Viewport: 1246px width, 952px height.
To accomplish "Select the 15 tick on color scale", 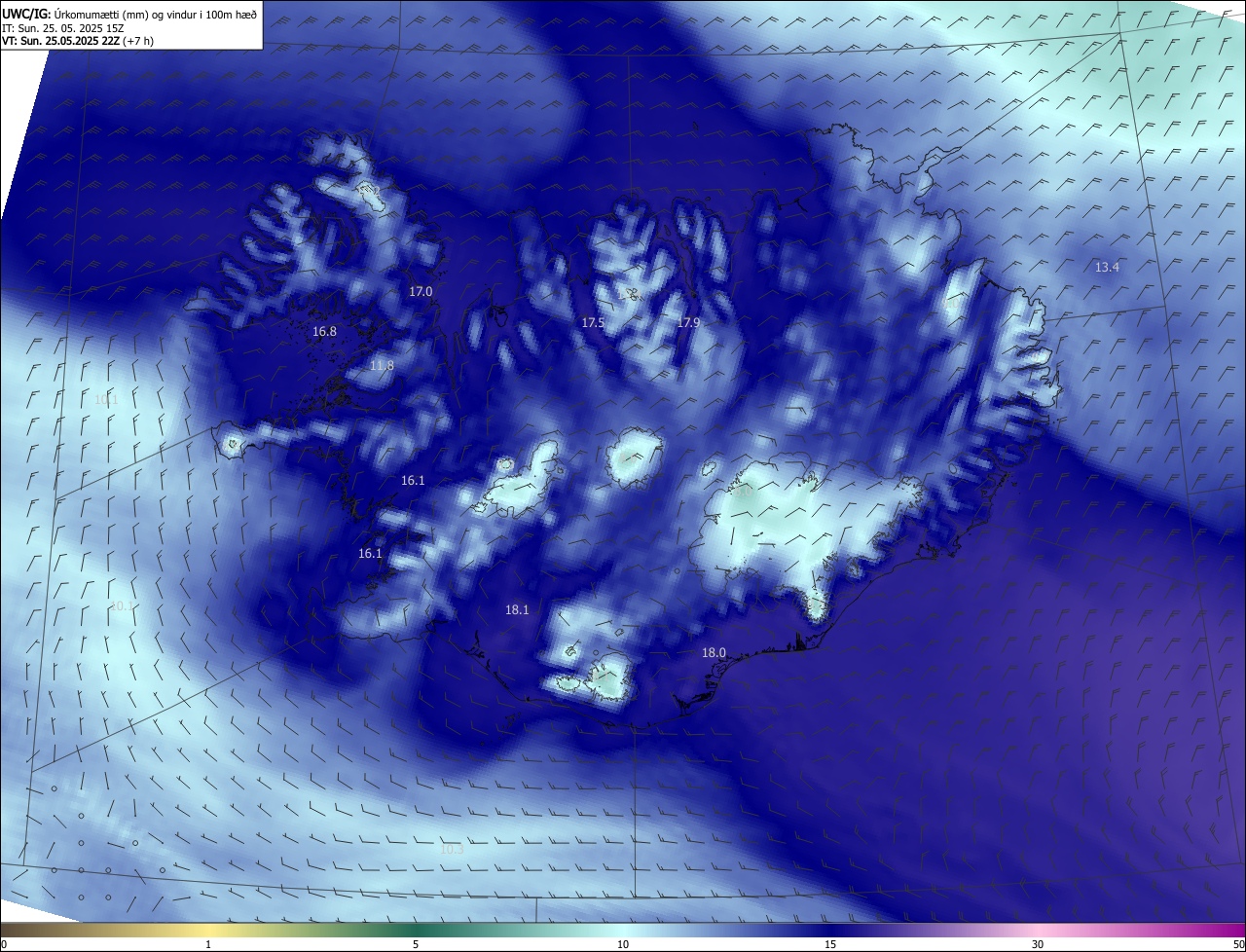I will point(830,944).
